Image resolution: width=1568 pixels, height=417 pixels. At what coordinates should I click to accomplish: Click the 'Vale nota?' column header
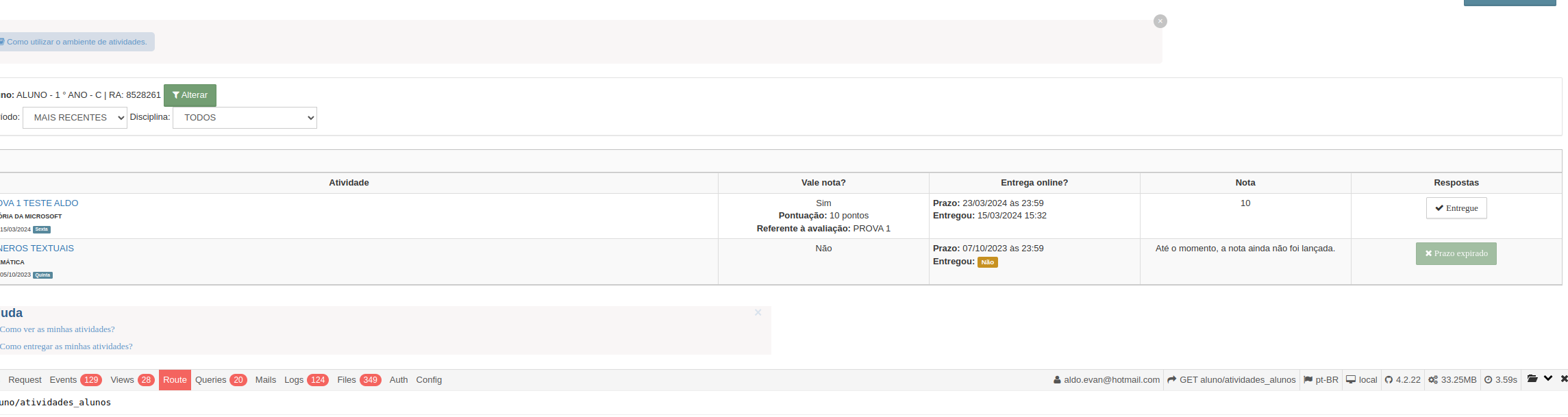(823, 183)
